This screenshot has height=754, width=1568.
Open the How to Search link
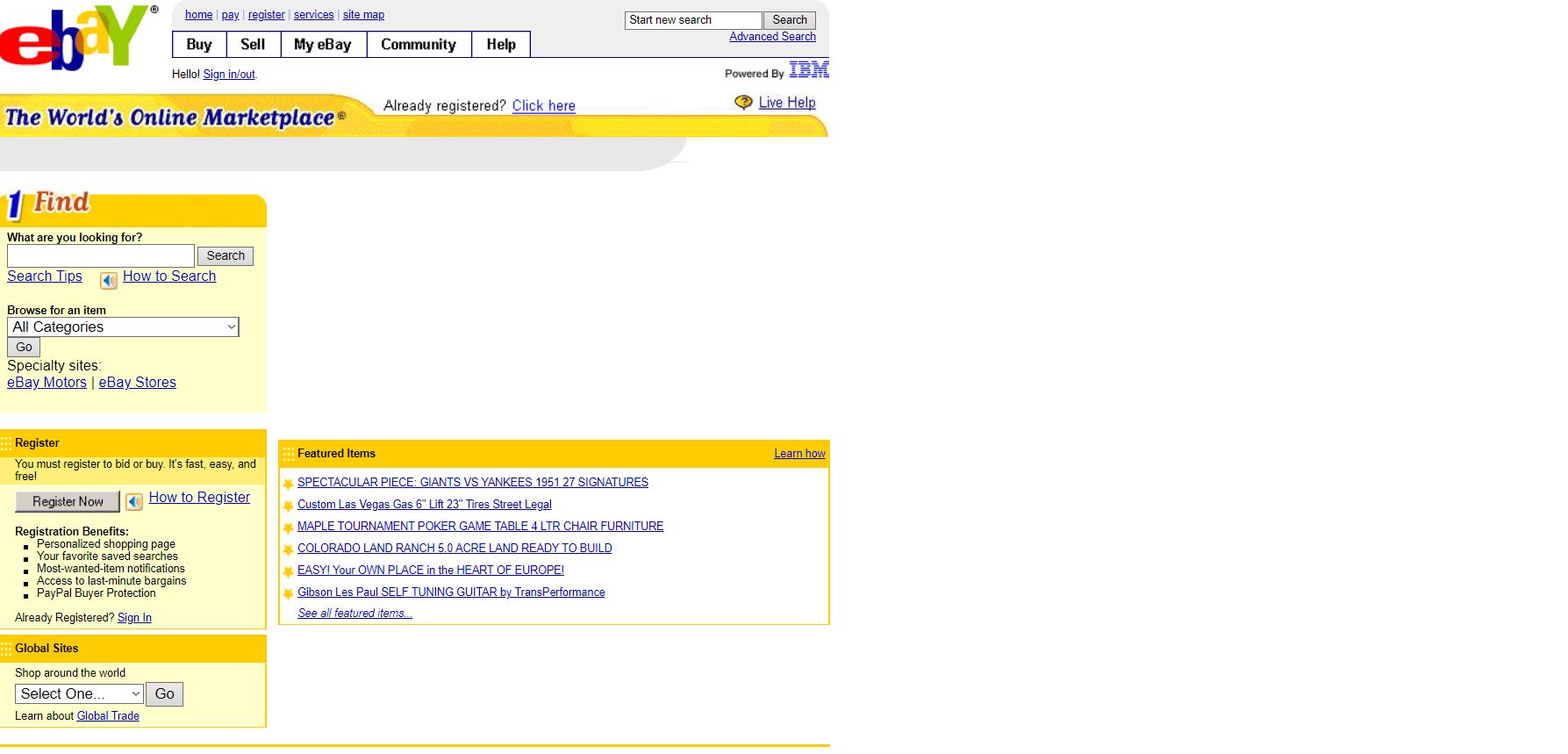tap(169, 276)
